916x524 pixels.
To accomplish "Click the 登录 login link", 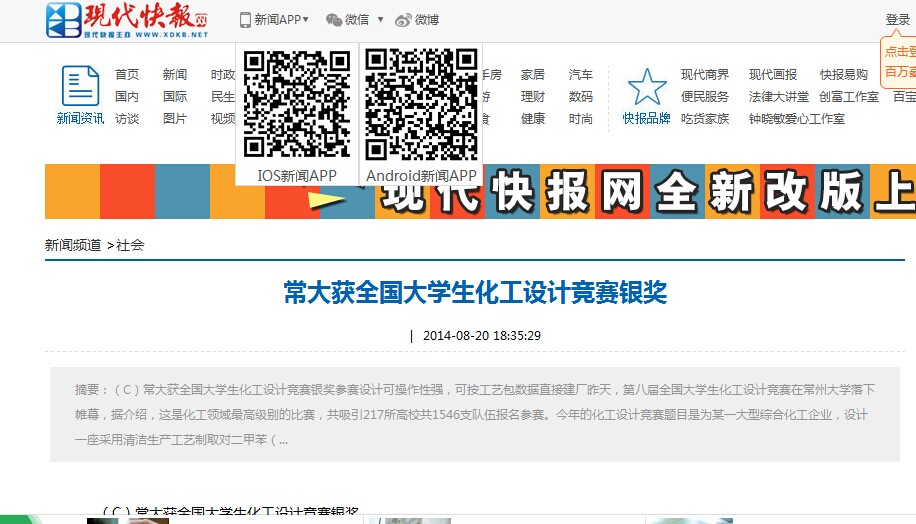I will [x=897, y=20].
